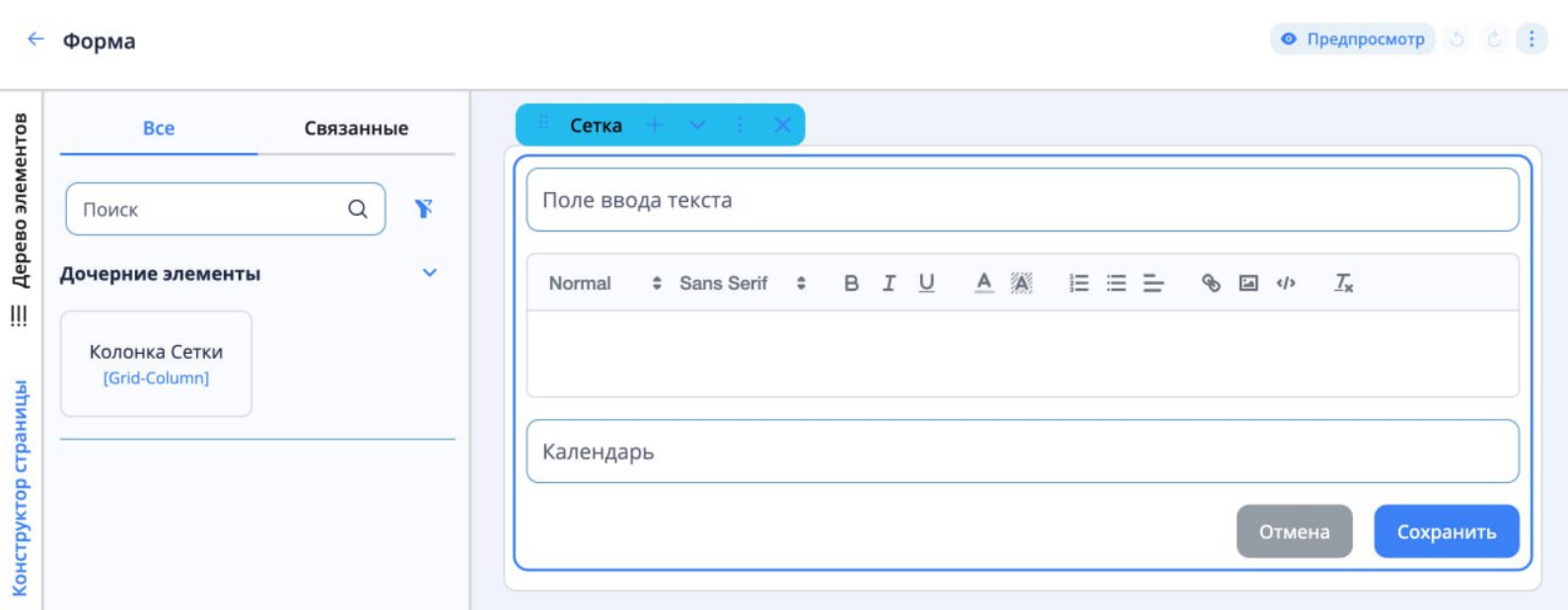Click the [Grid-Column] label
The width and height of the screenshot is (1568, 610).
point(156,377)
